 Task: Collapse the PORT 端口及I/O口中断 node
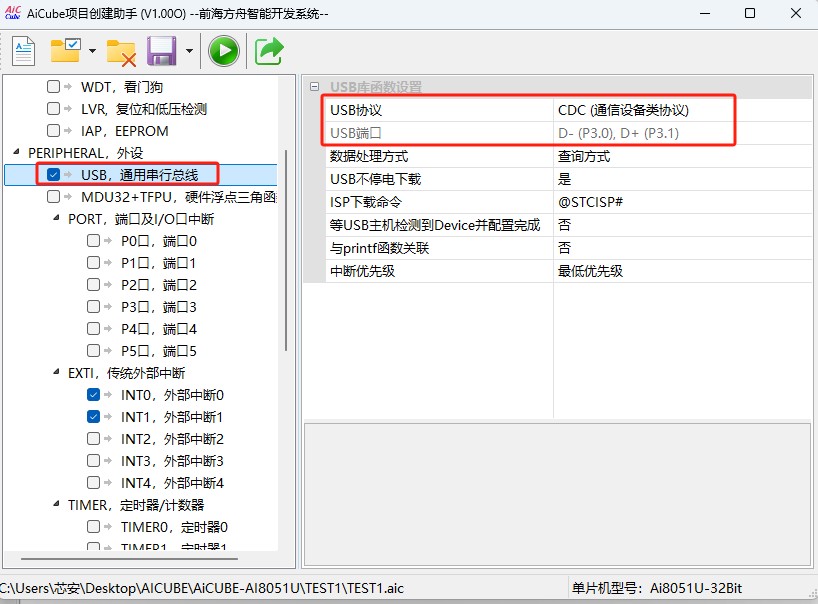pos(56,218)
